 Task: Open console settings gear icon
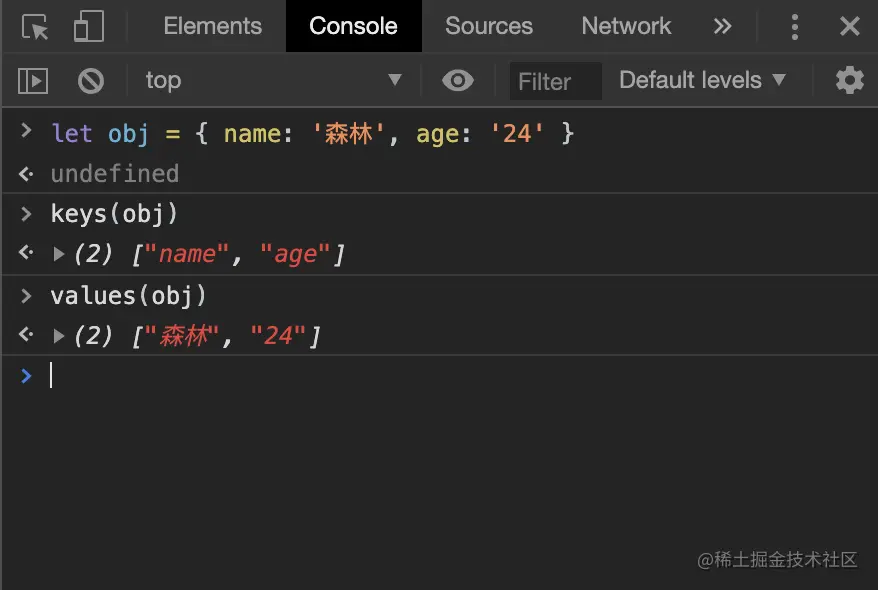coord(849,81)
